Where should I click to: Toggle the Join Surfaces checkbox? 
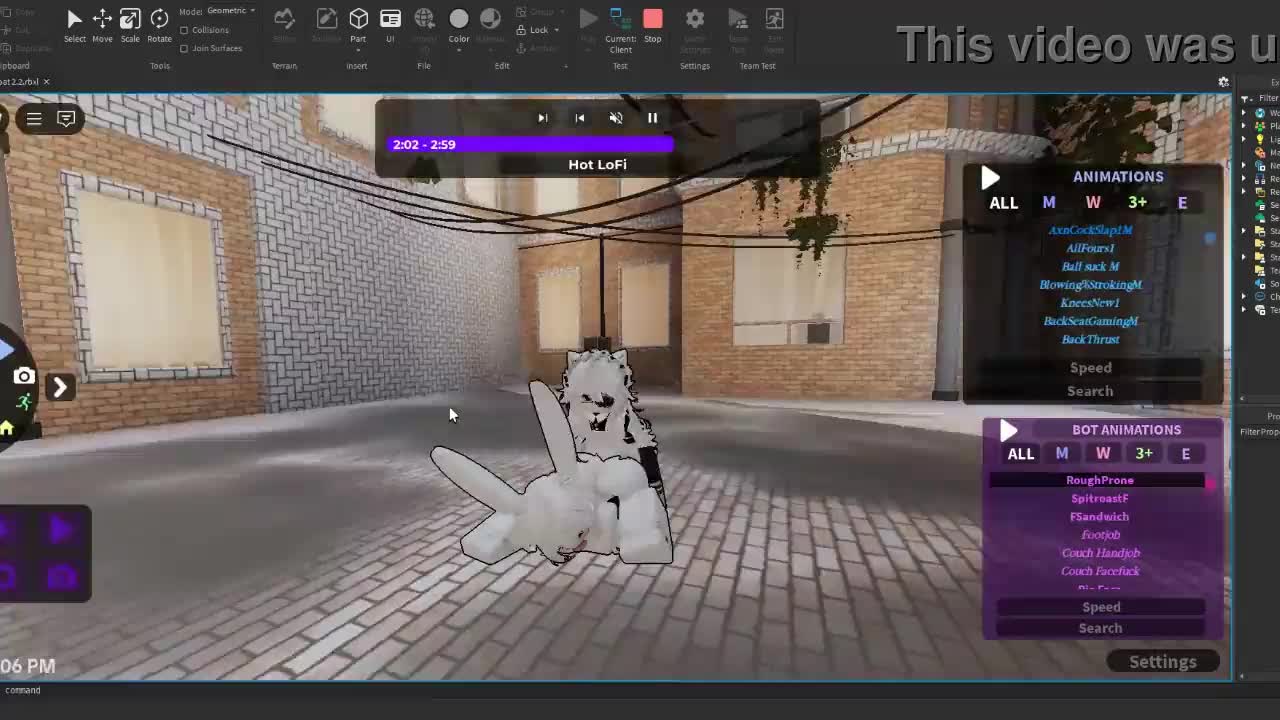tap(184, 48)
